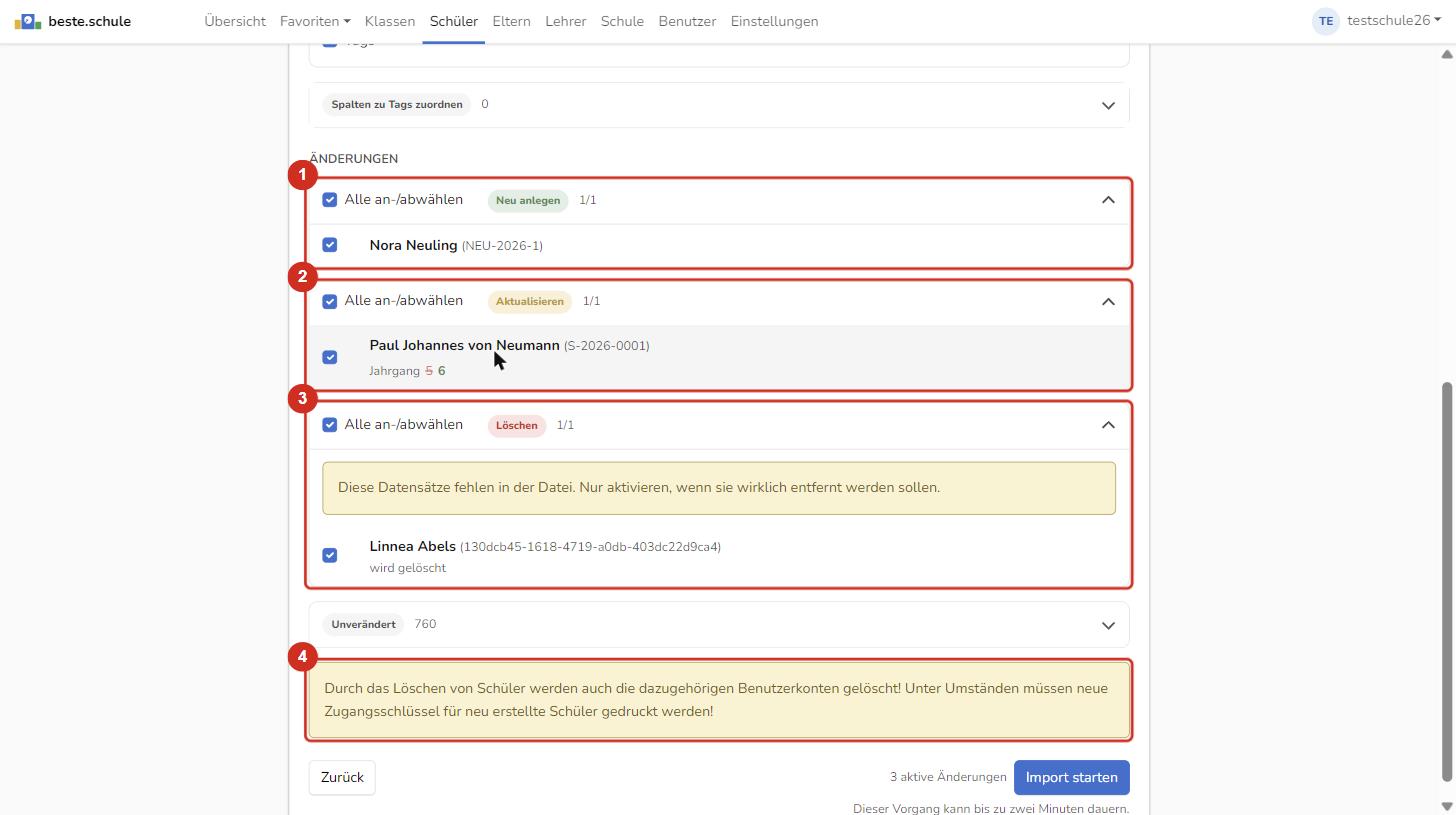Navigate to Lehrer
Screen dimensions: 1456x815
point(566,21)
